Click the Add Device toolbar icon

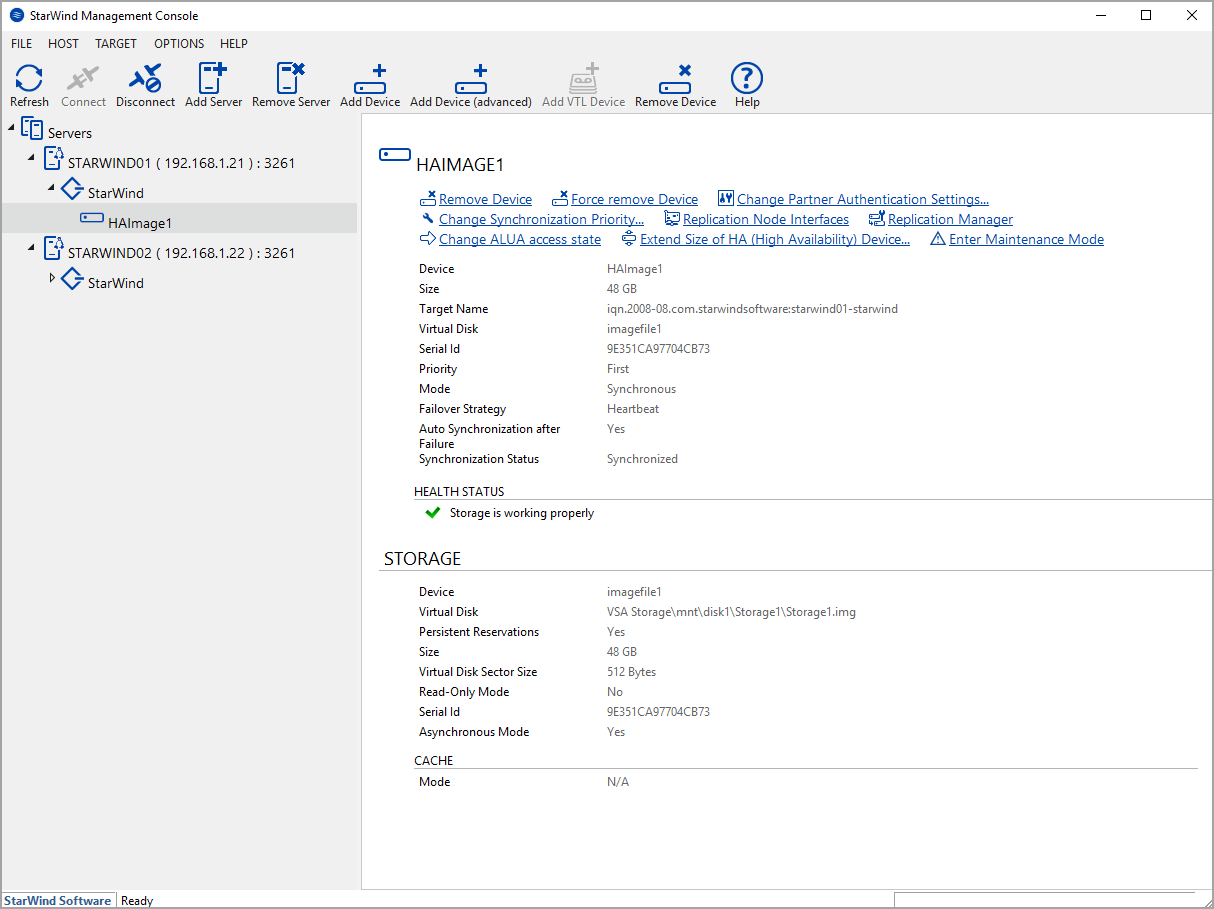point(370,79)
